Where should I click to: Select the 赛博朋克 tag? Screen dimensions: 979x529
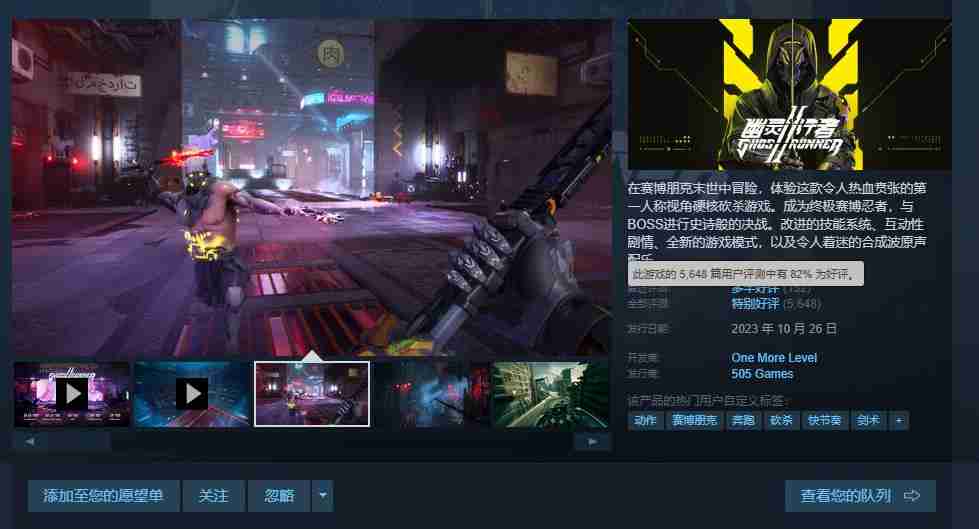694,420
